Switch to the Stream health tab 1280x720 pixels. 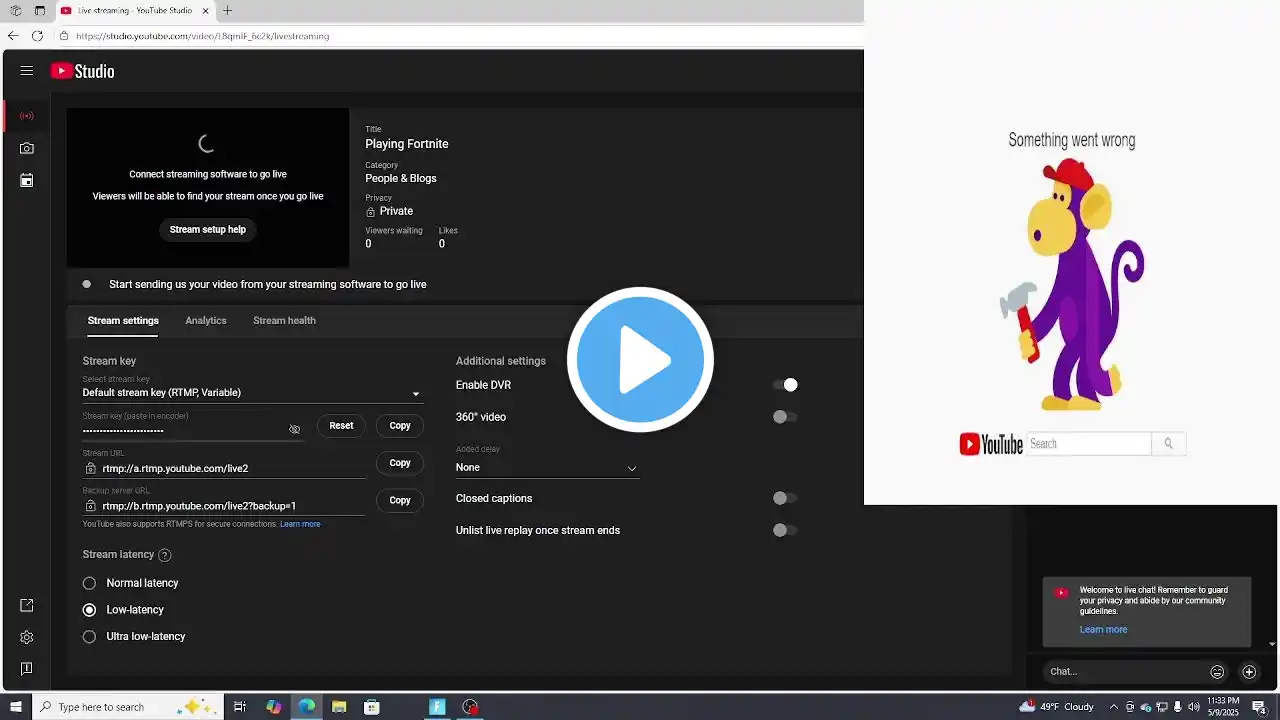pyautogui.click(x=284, y=321)
